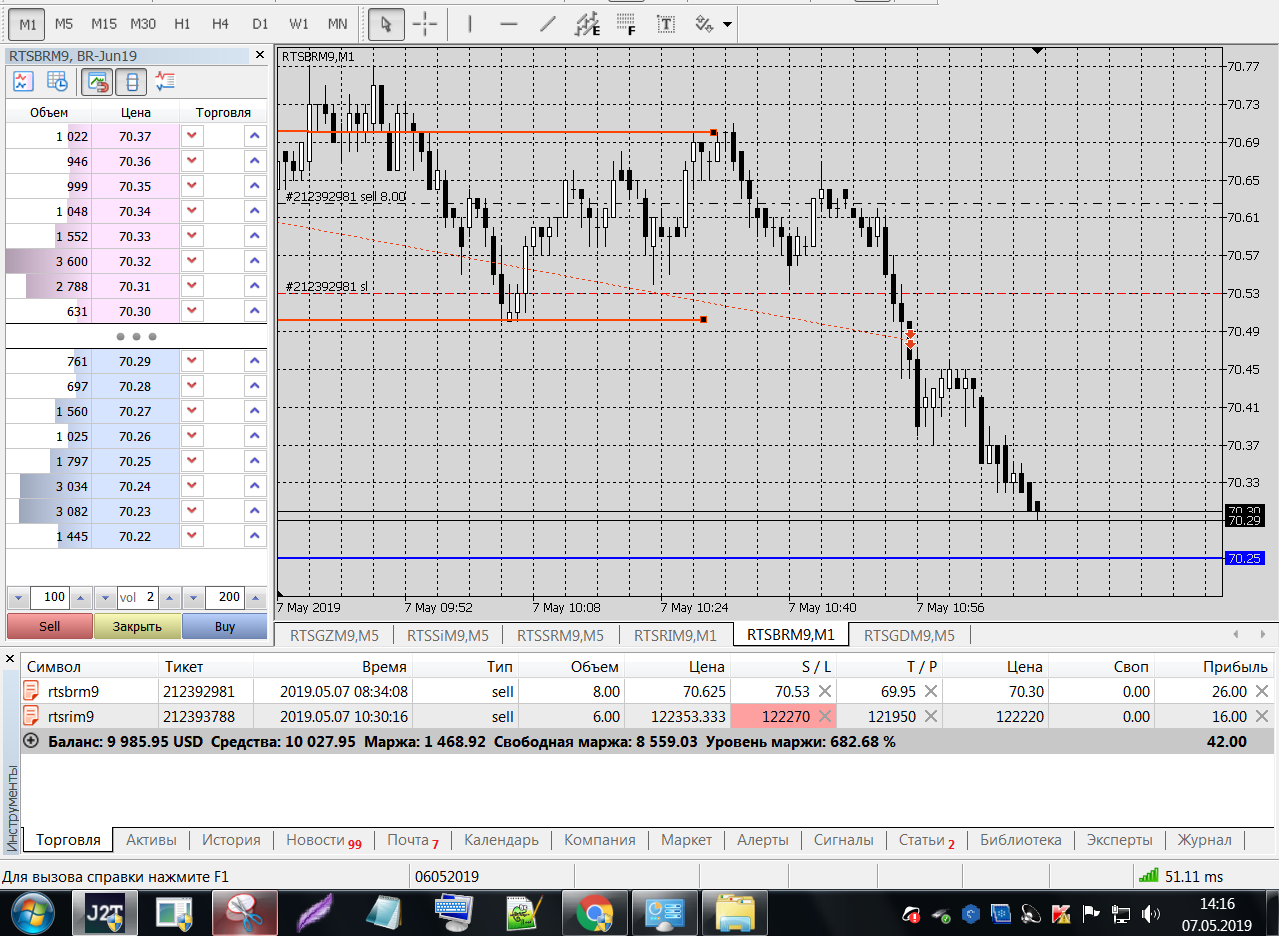Activate the text label tool
The width and height of the screenshot is (1279, 936).
[x=666, y=24]
